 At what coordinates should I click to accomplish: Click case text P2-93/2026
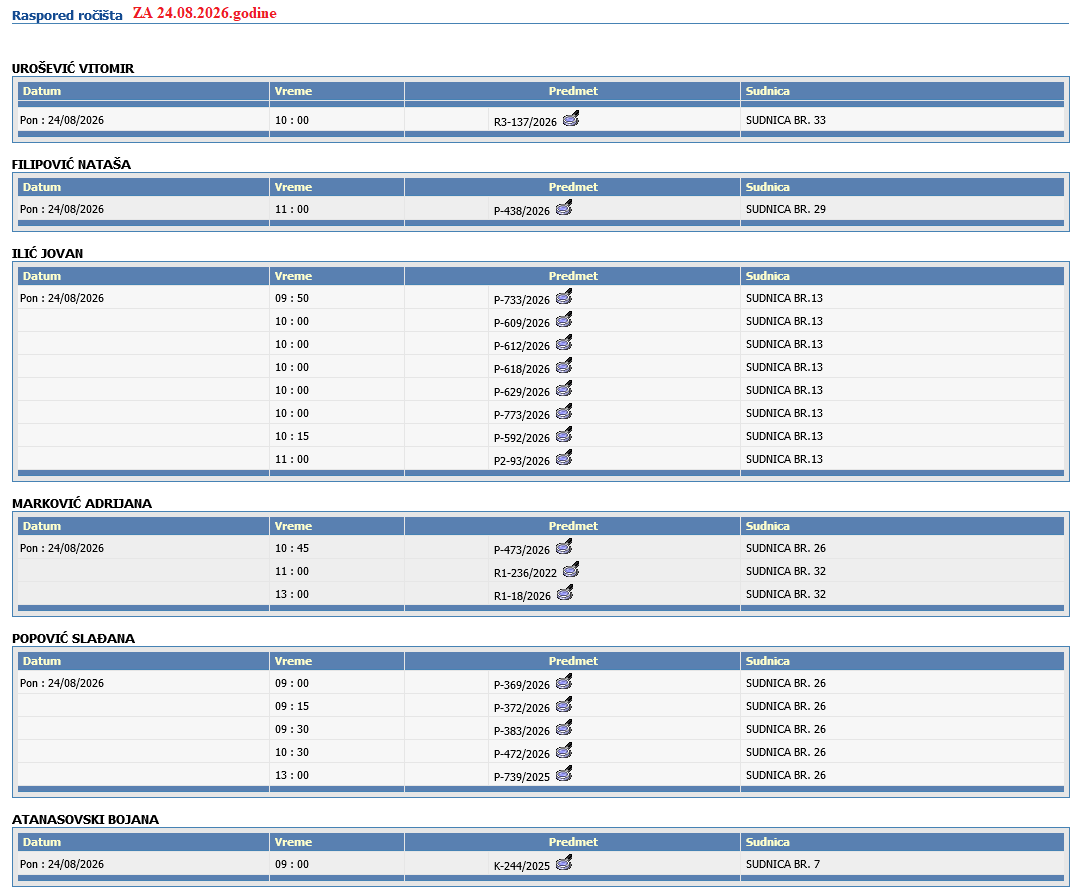(521, 461)
